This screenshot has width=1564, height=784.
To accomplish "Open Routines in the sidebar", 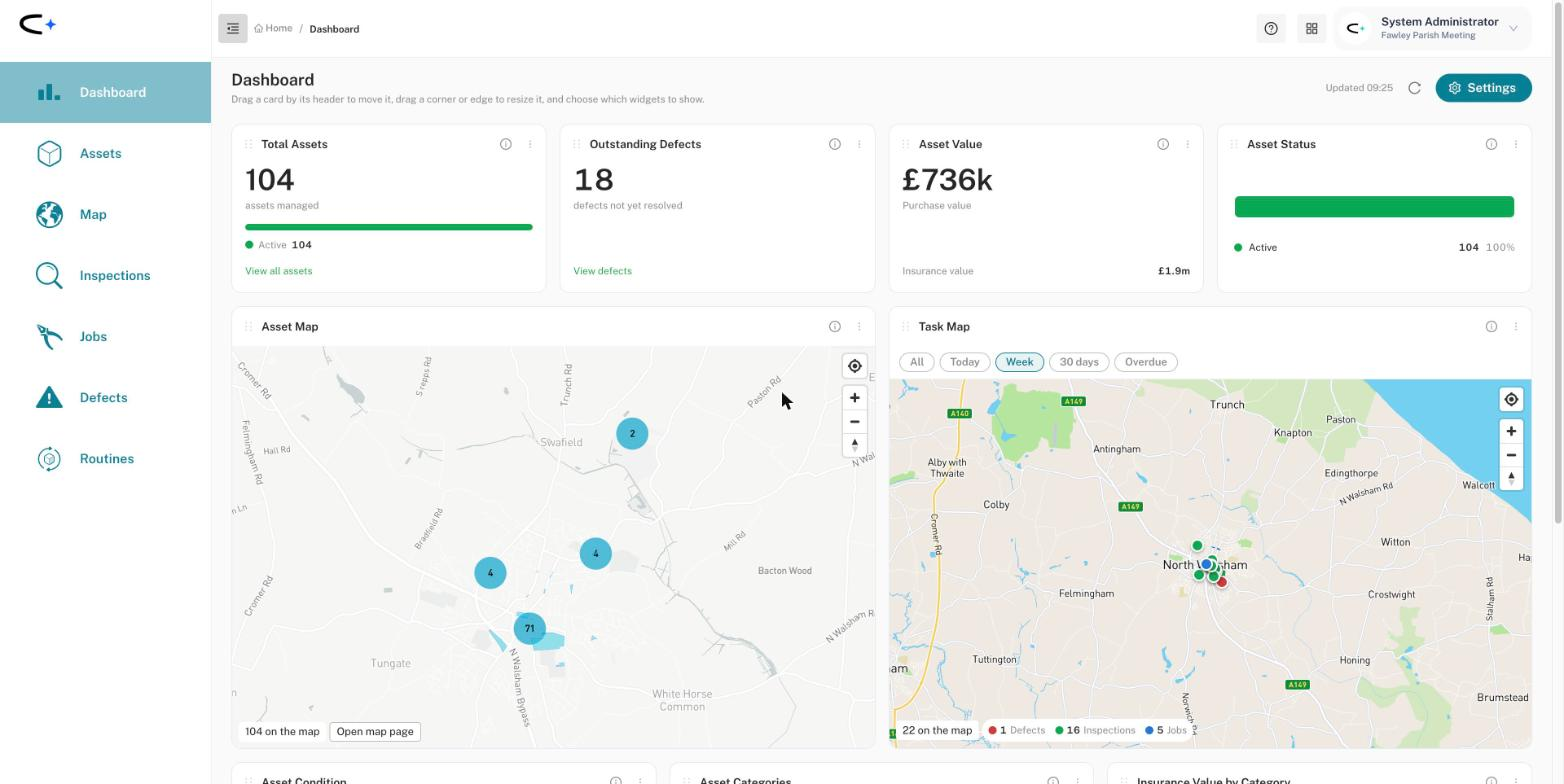I will pos(105,459).
